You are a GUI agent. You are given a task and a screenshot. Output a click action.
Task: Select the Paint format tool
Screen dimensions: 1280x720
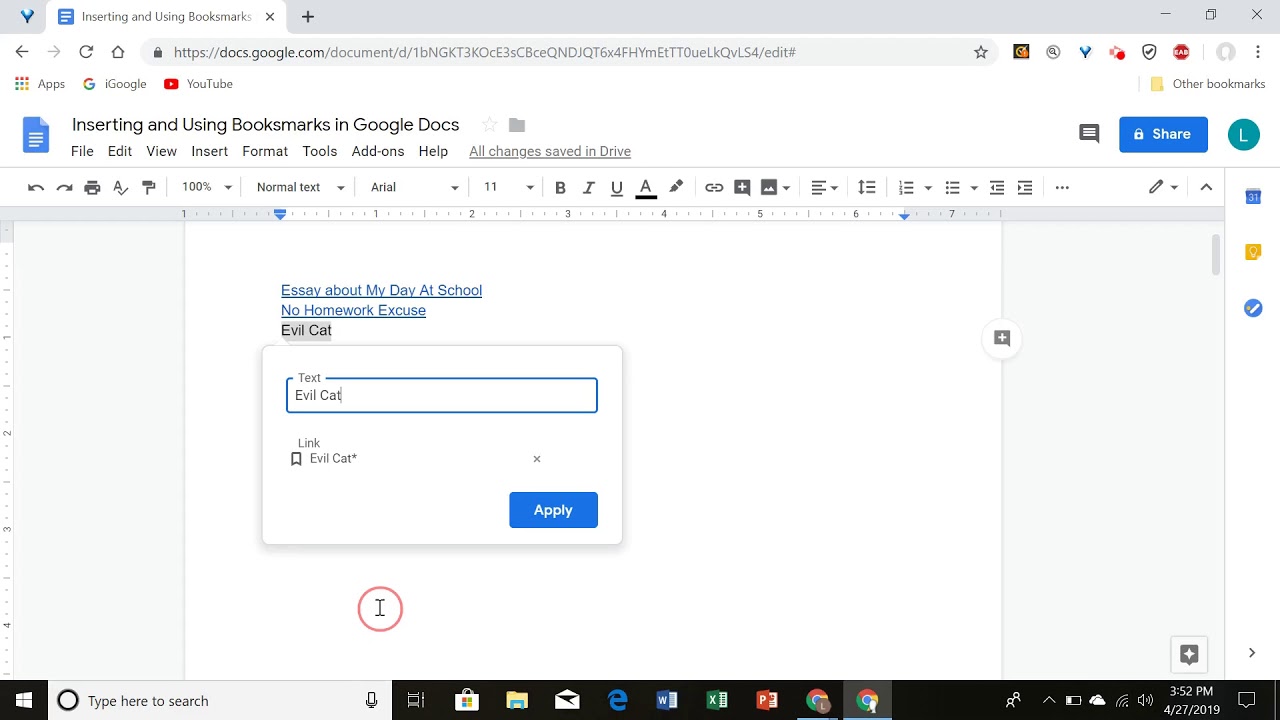[x=149, y=187]
